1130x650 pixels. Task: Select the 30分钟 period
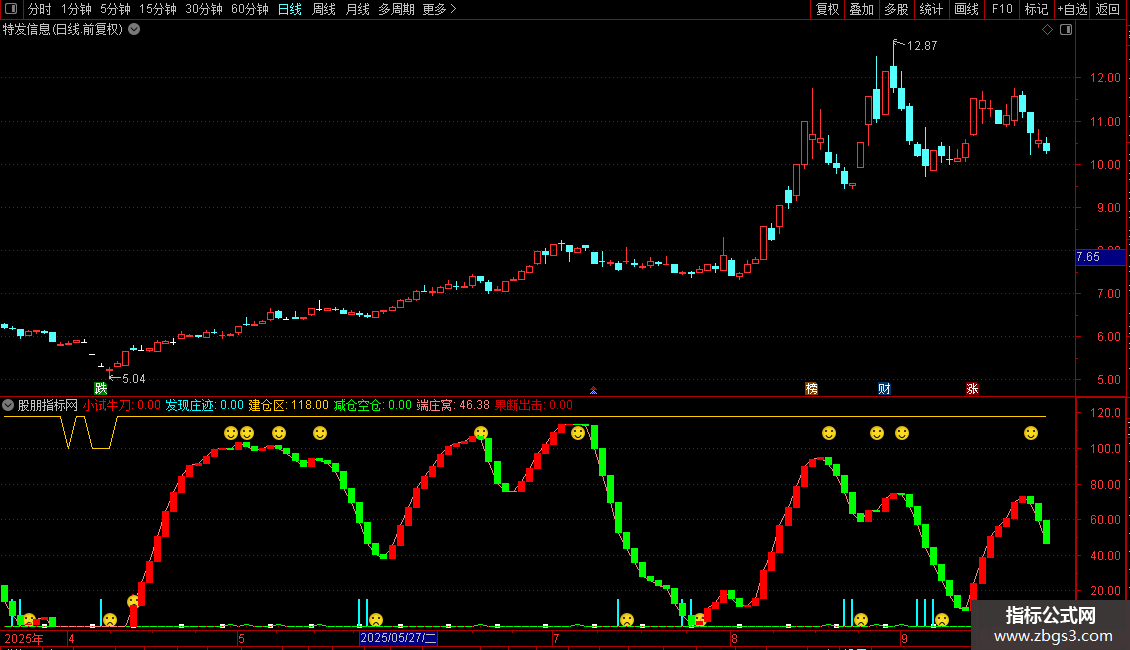pos(204,9)
